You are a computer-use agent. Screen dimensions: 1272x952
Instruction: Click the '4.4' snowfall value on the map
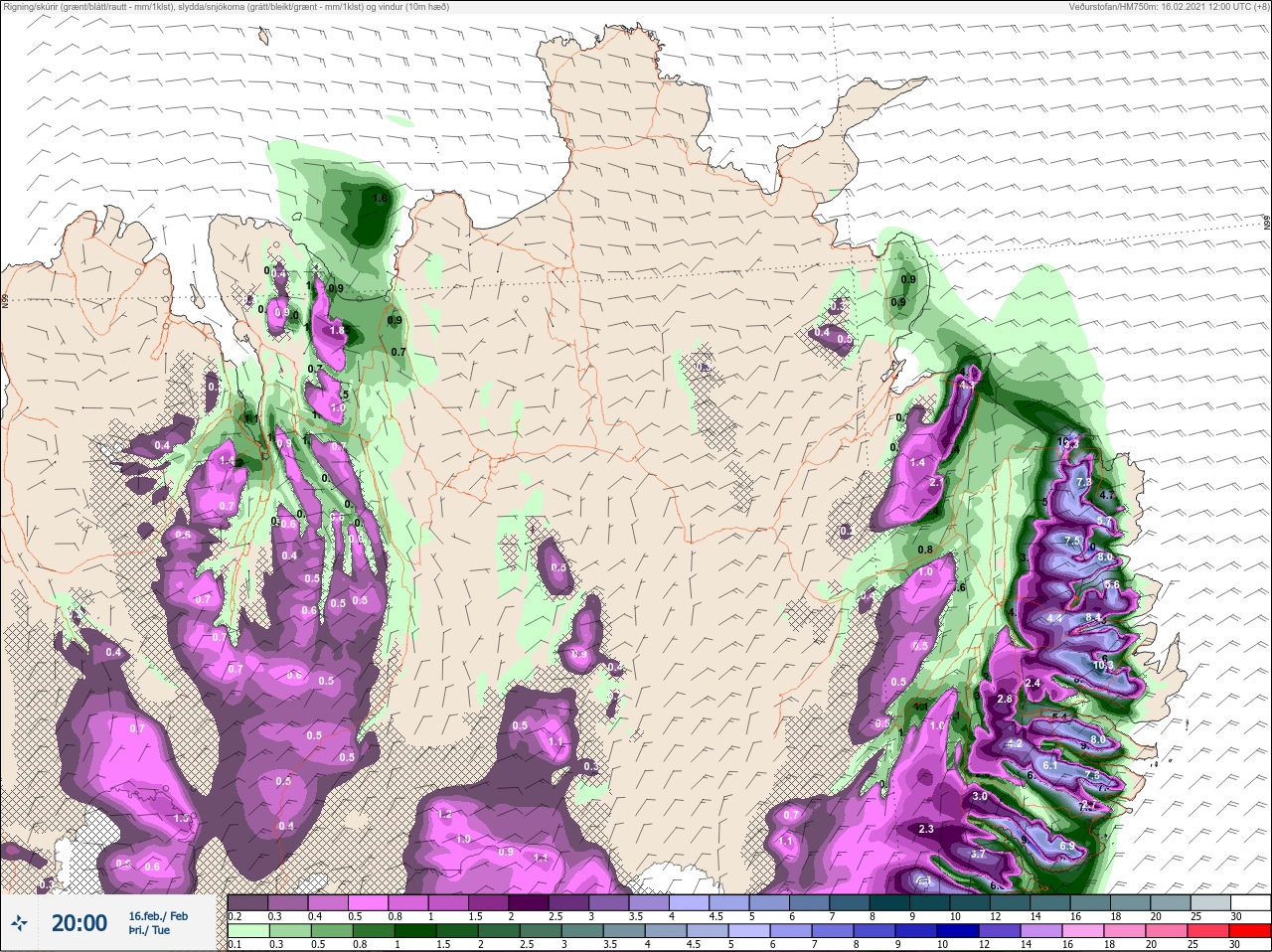click(x=1055, y=618)
